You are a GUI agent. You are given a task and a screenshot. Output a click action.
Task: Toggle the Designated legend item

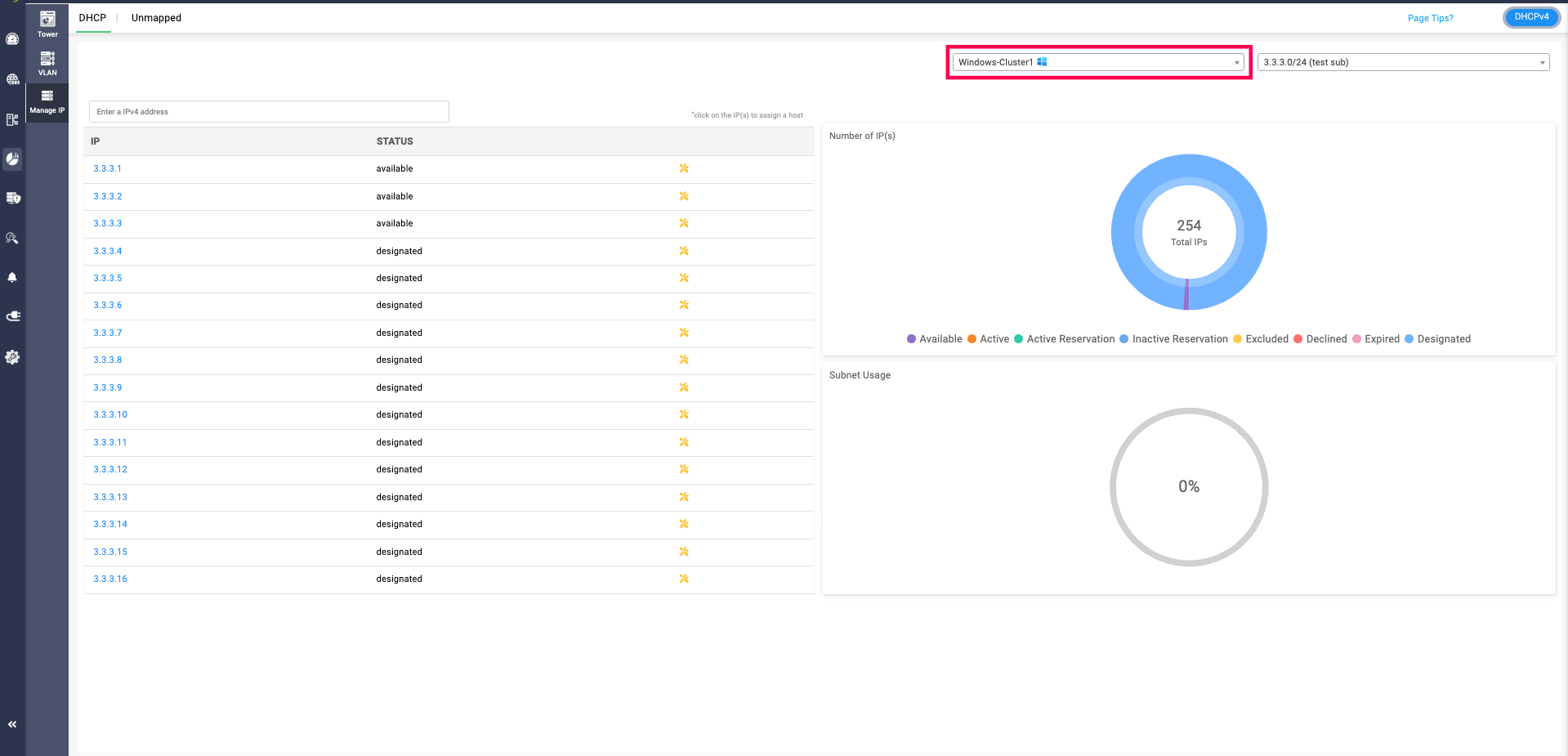point(1438,339)
